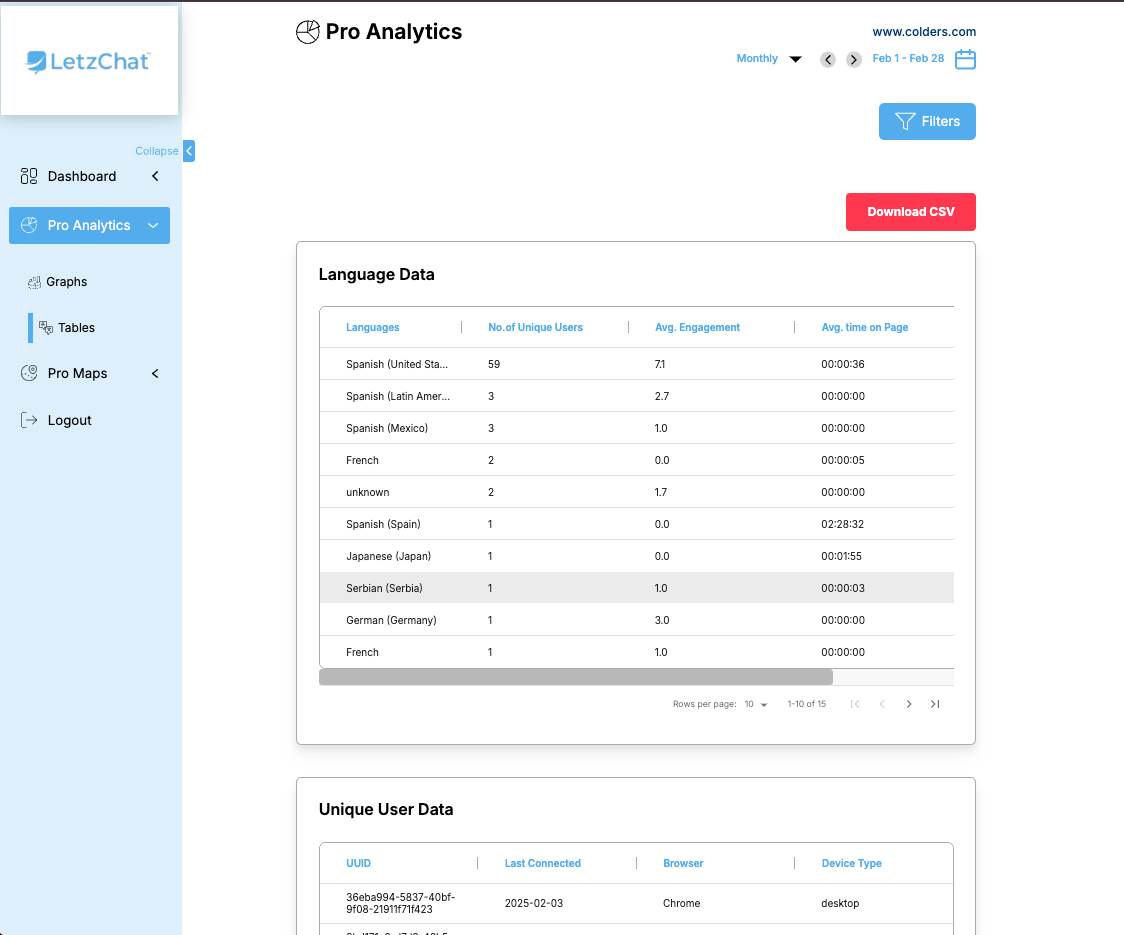Viewport: 1124px width, 935px height.
Task: Go to next page of Language Data
Action: pos(909,704)
